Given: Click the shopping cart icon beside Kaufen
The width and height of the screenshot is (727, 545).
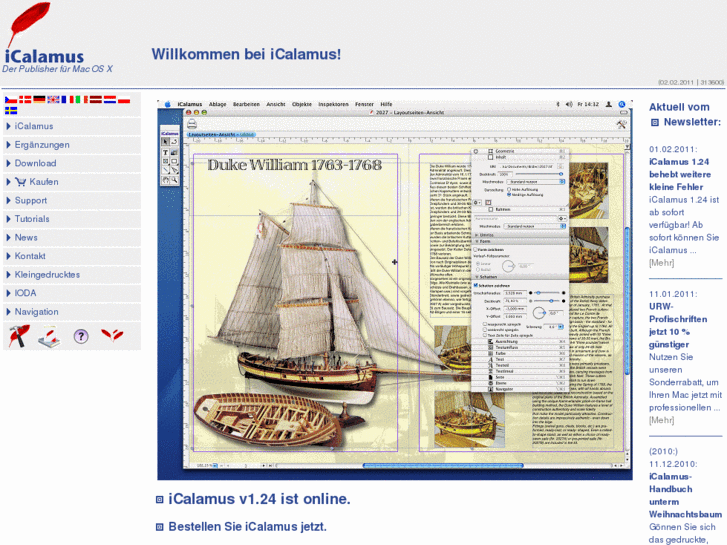Looking at the screenshot, I should pos(20,182).
